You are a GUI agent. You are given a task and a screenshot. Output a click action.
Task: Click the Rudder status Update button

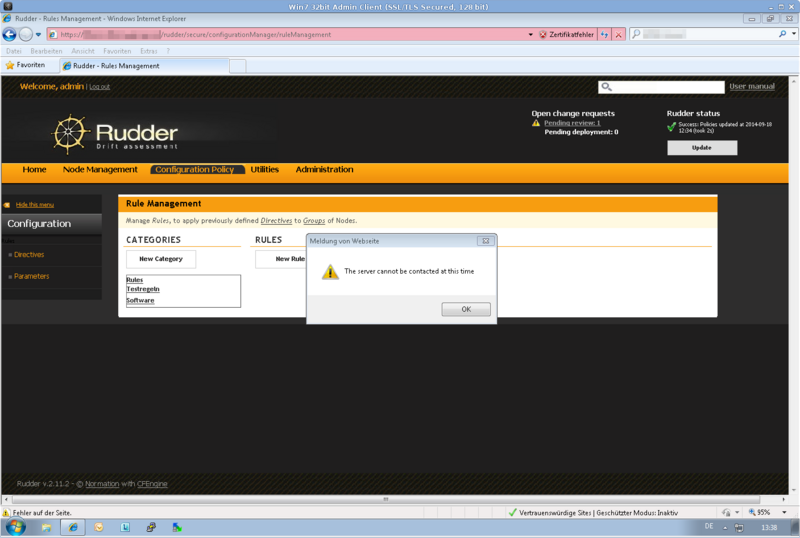702,148
